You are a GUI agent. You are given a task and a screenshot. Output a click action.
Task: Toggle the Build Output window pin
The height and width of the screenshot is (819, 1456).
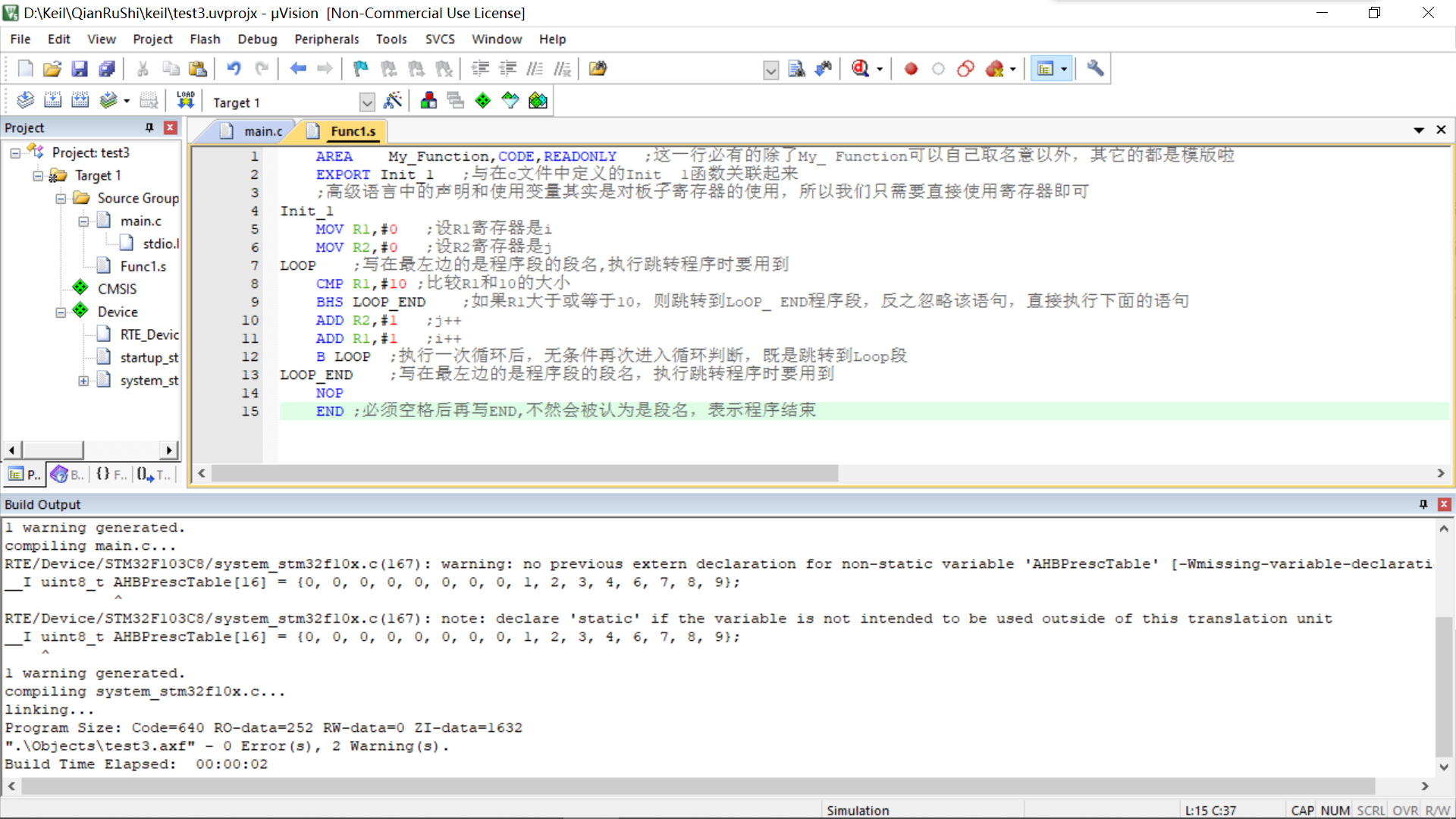[1423, 504]
